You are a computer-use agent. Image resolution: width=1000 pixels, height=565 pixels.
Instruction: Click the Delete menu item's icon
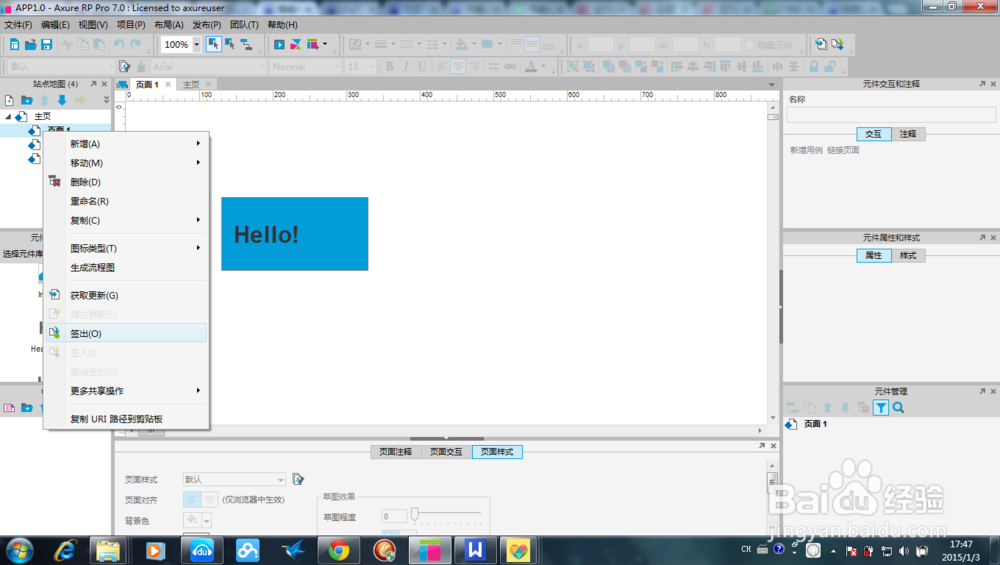(55, 182)
